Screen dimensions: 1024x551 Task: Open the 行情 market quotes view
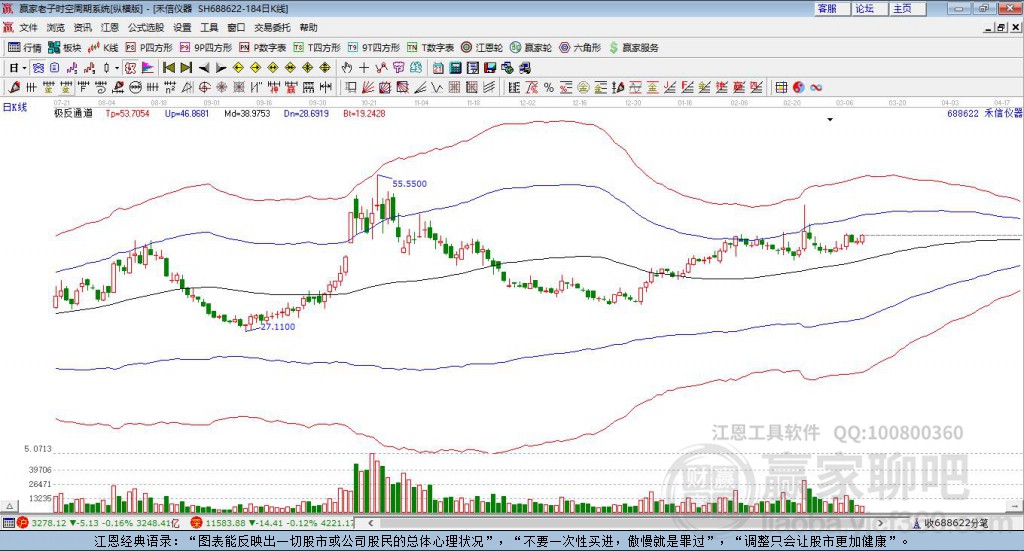[x=24, y=48]
